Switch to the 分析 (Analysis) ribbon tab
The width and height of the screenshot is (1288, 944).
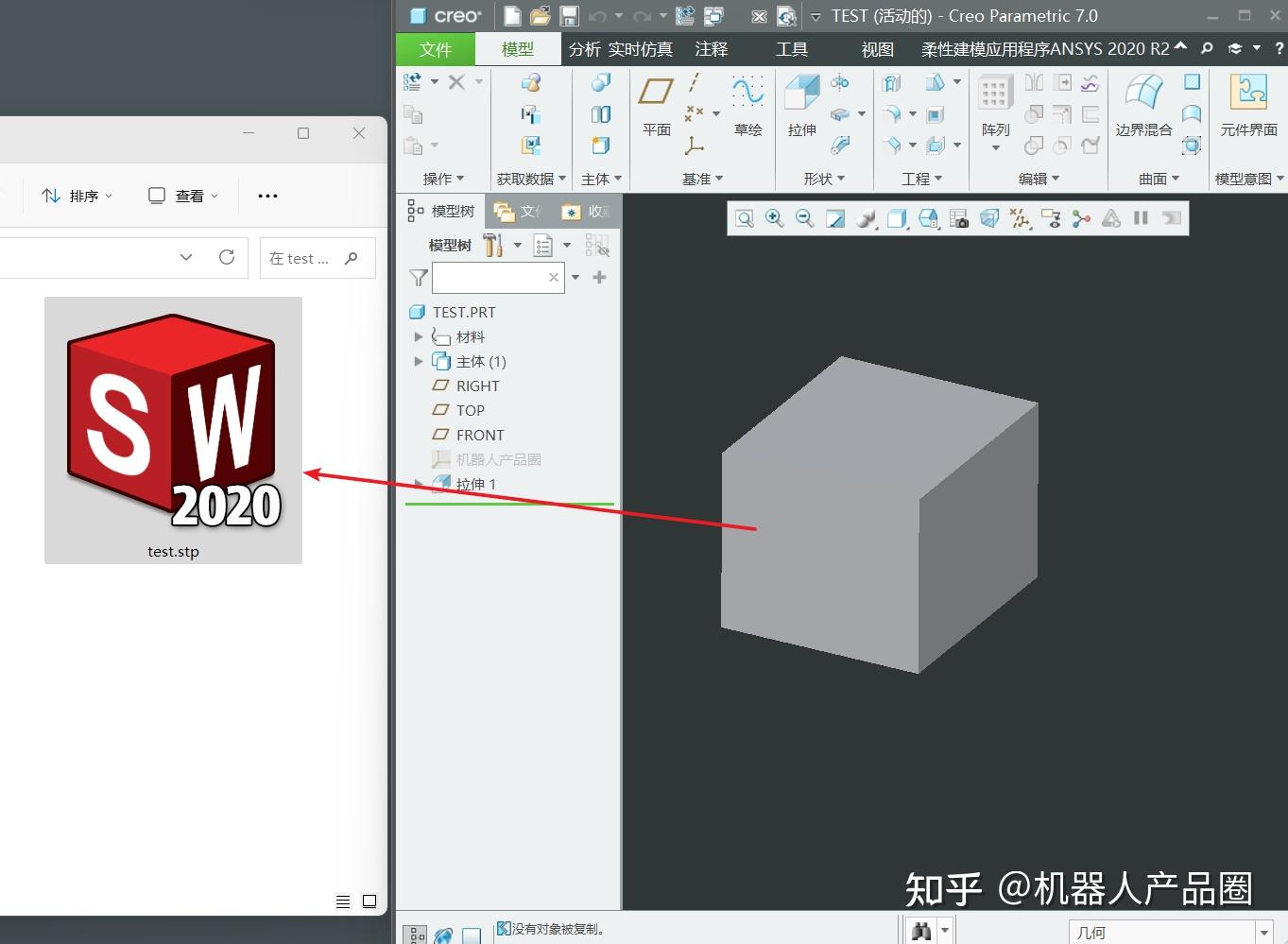pos(584,48)
